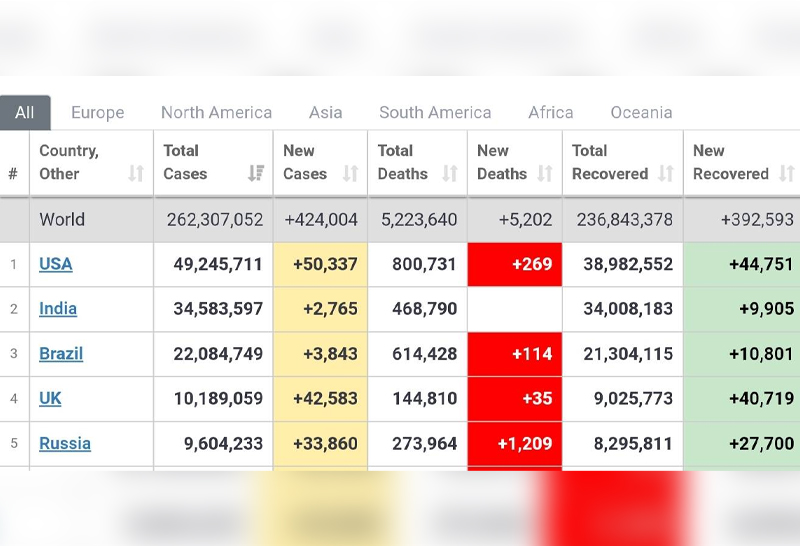Switch to the South America tab
This screenshot has height=546, width=800.
point(435,113)
